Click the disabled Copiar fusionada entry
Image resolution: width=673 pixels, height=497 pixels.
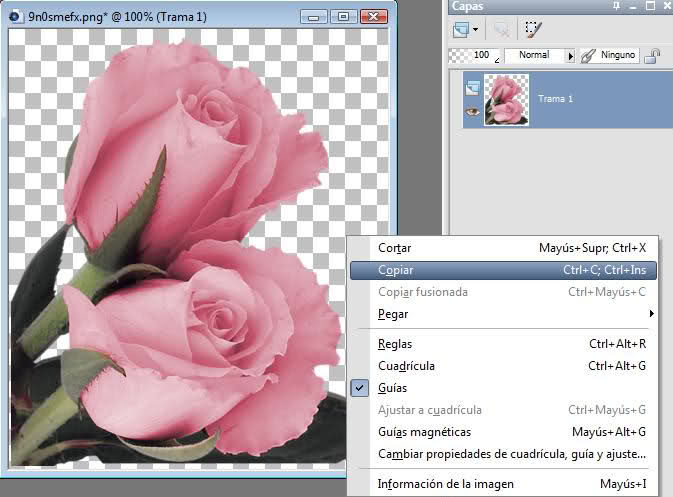click(503, 292)
